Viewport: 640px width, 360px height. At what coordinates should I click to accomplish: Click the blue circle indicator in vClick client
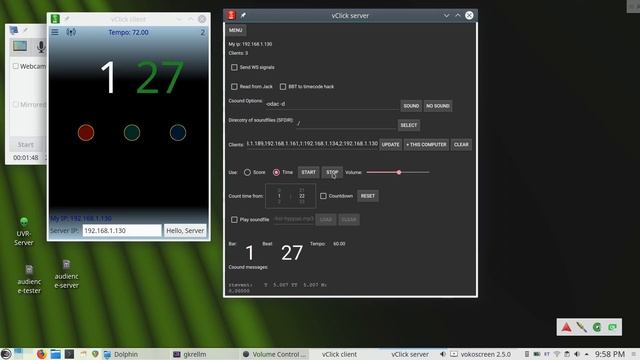pos(178,133)
